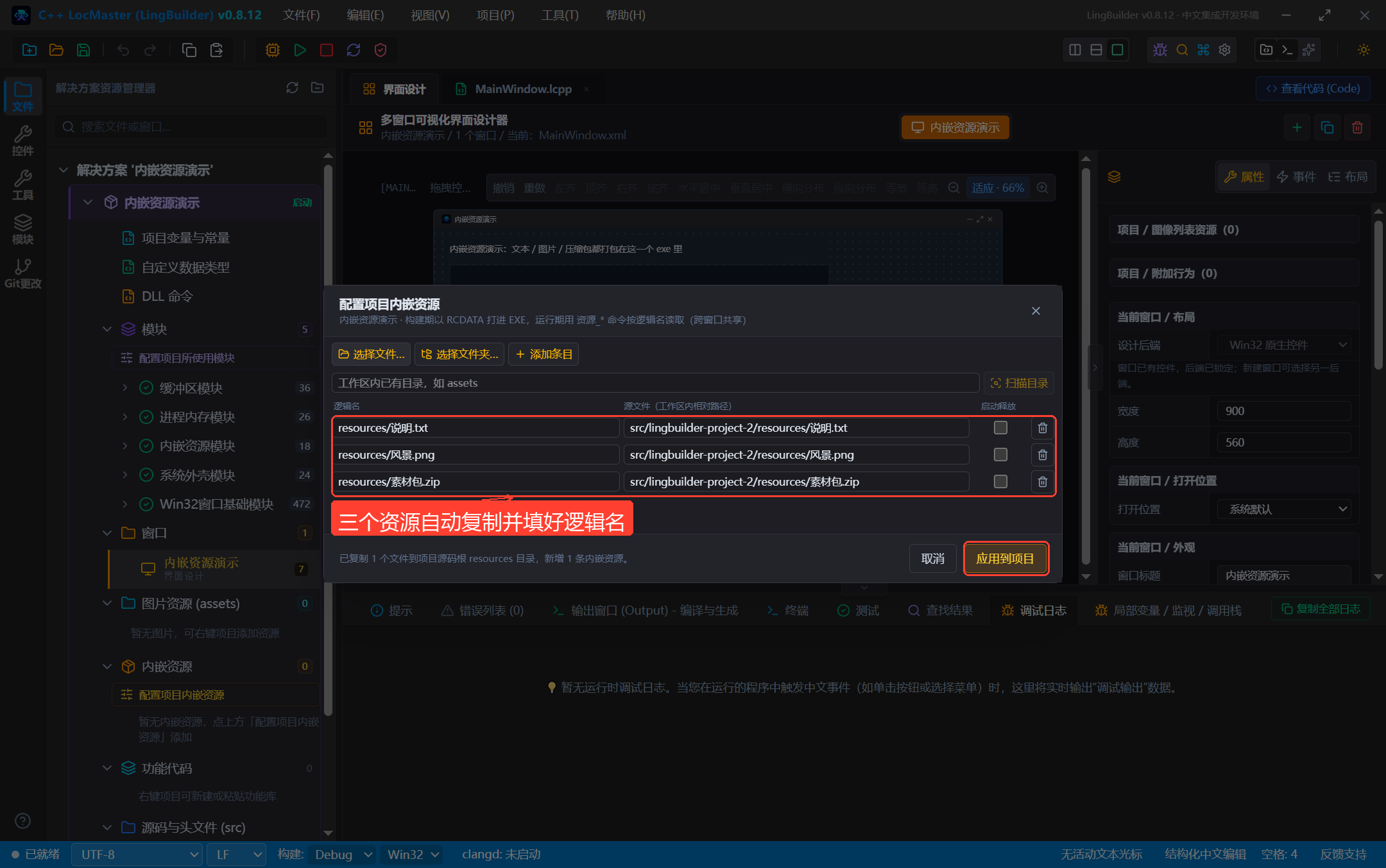Click the 应用到项目 button
This screenshot has width=1386, height=868.
(1005, 559)
